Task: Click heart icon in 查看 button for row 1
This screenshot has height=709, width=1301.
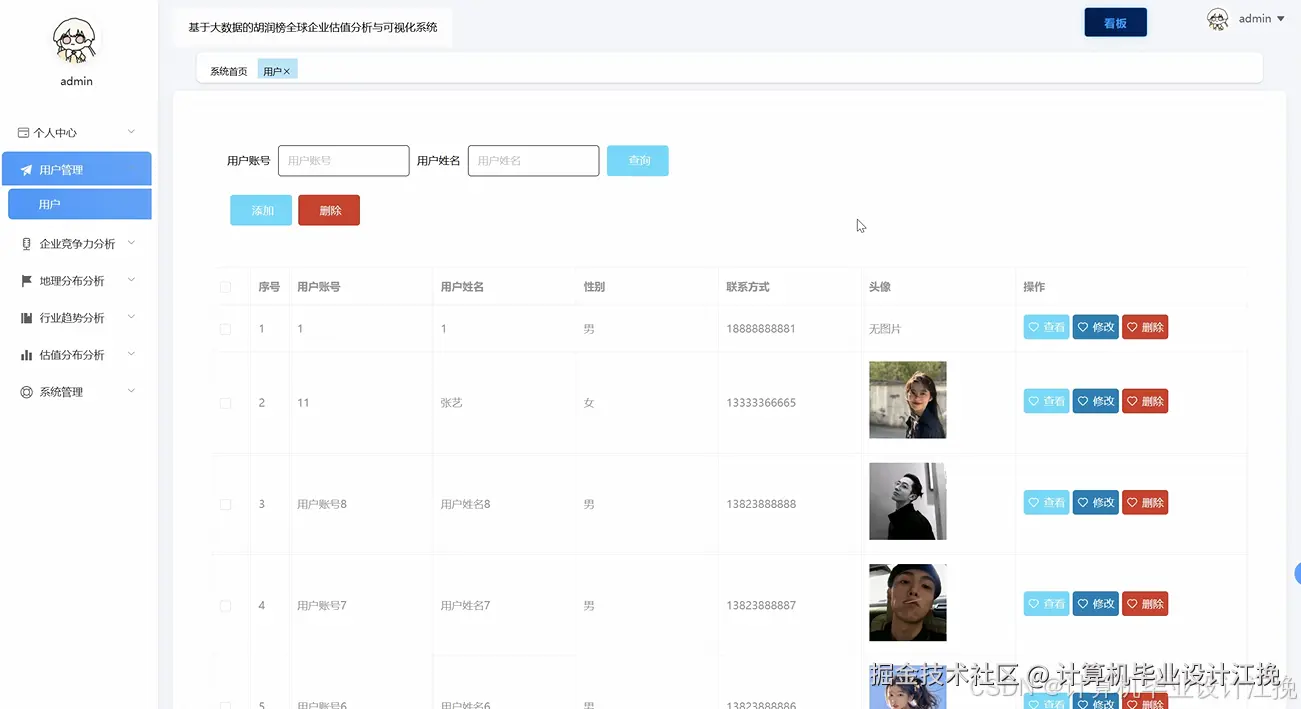Action: tap(1034, 327)
